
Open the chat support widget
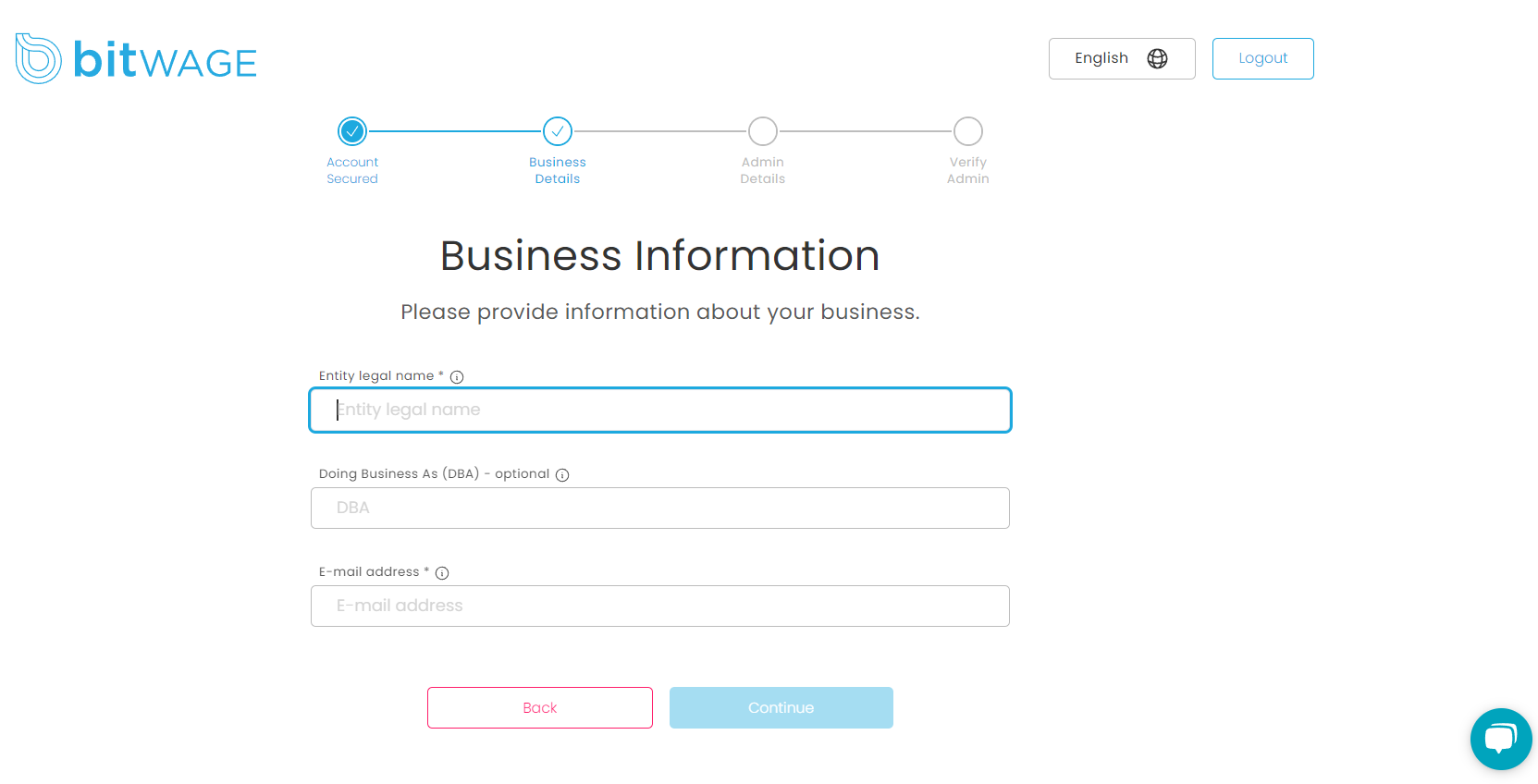coord(1501,739)
